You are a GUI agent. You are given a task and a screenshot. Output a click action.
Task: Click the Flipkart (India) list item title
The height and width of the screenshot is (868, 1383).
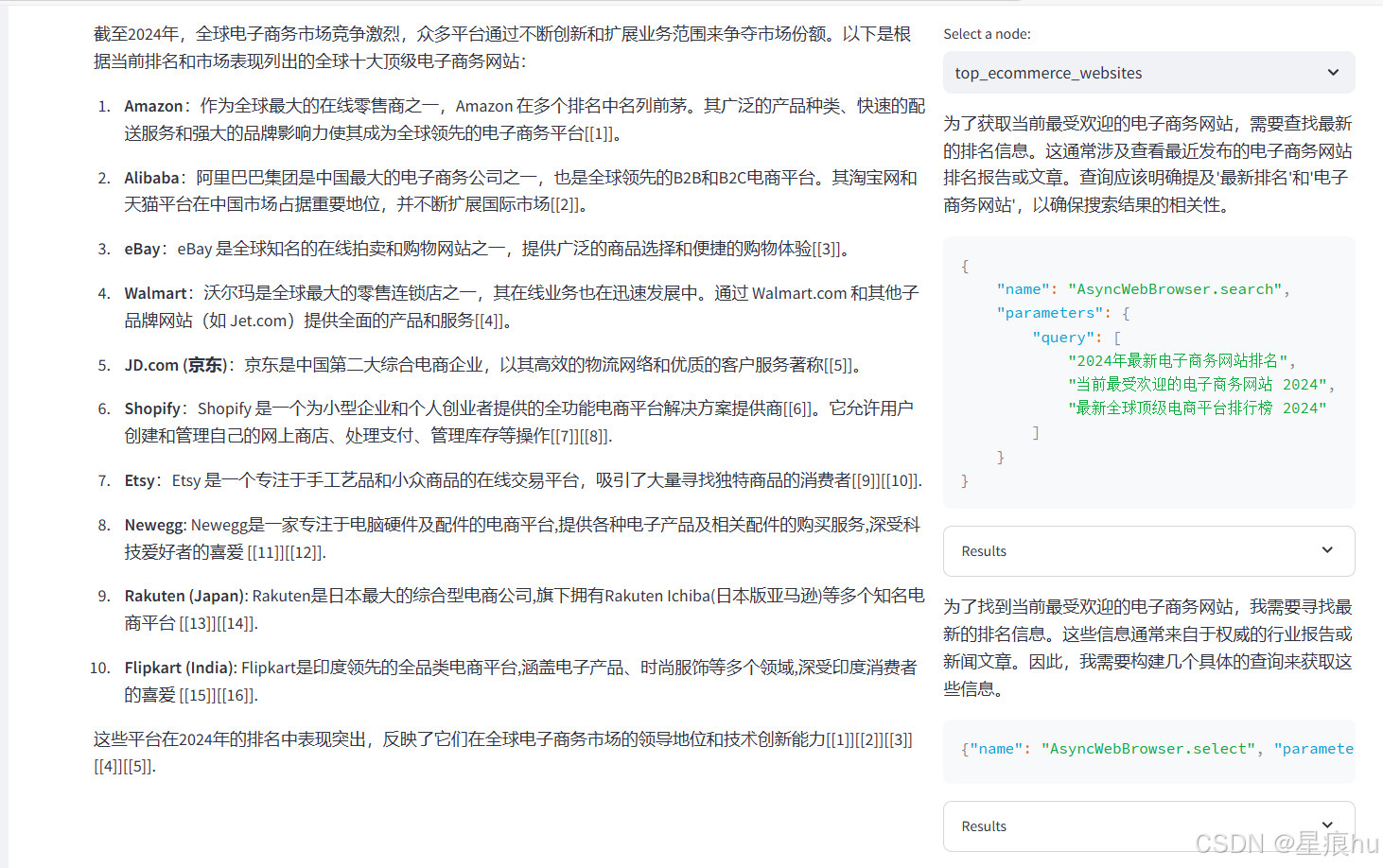point(179,668)
